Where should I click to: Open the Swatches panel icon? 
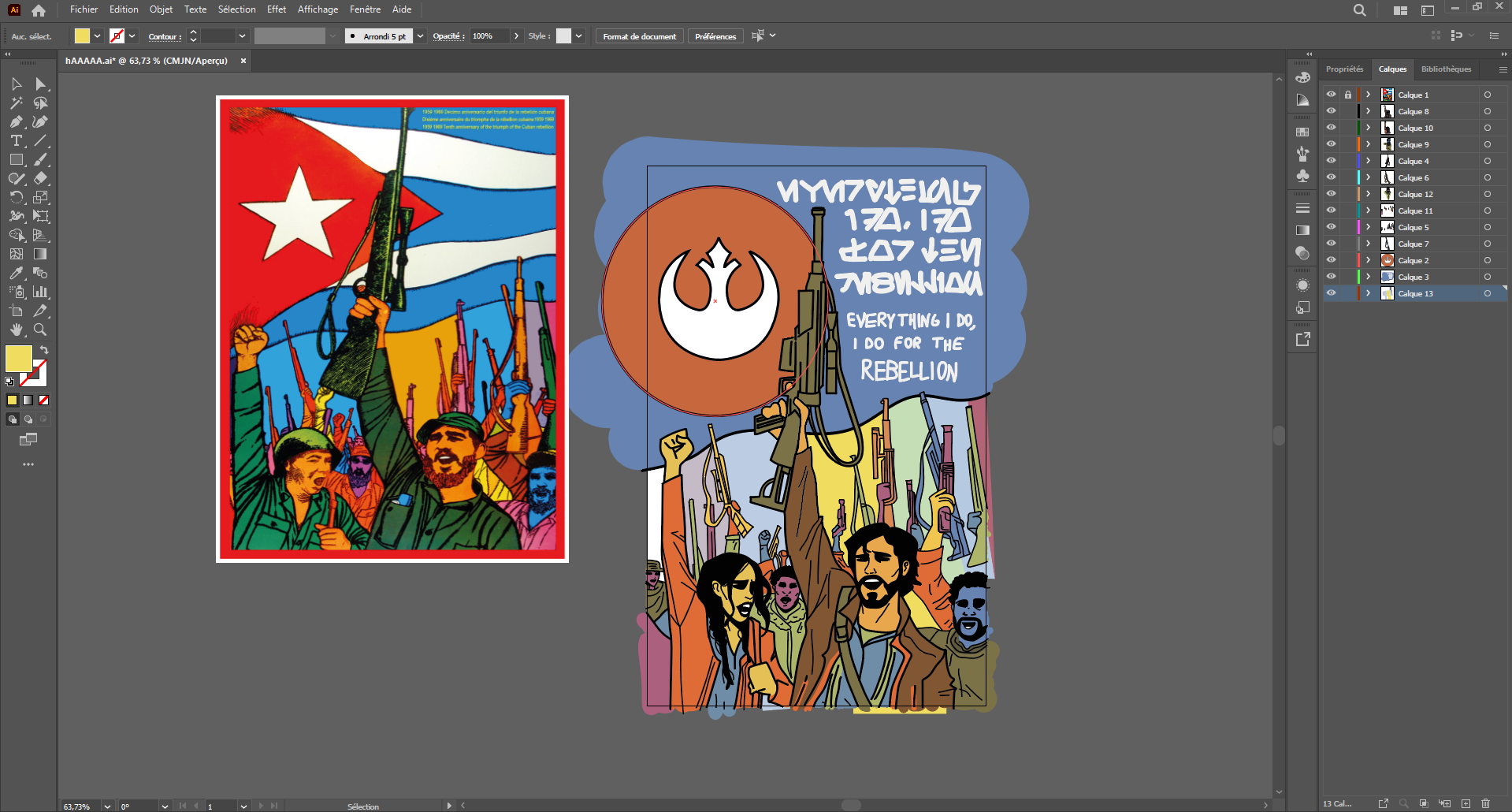coord(1302,132)
